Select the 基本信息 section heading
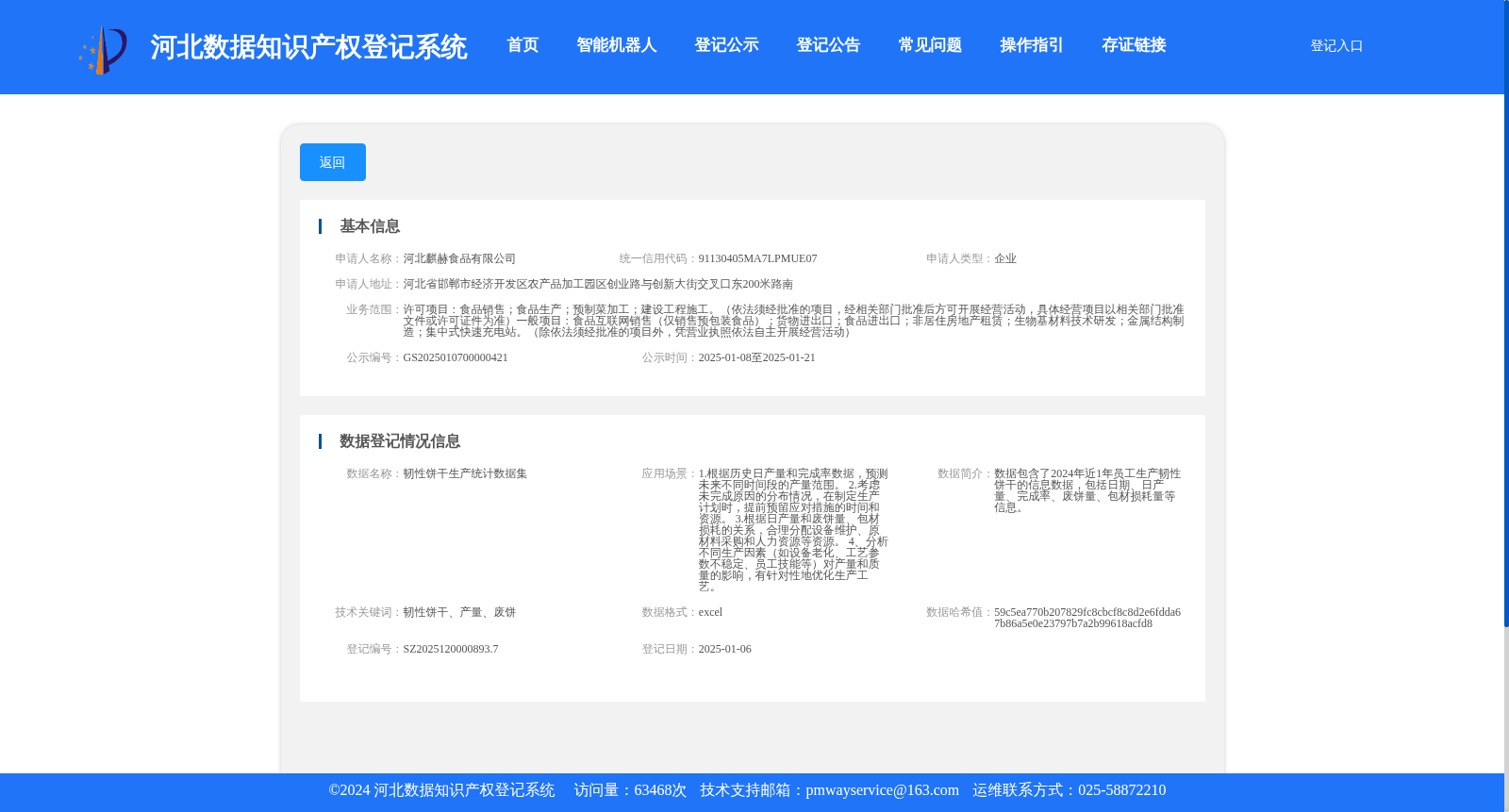 point(370,226)
